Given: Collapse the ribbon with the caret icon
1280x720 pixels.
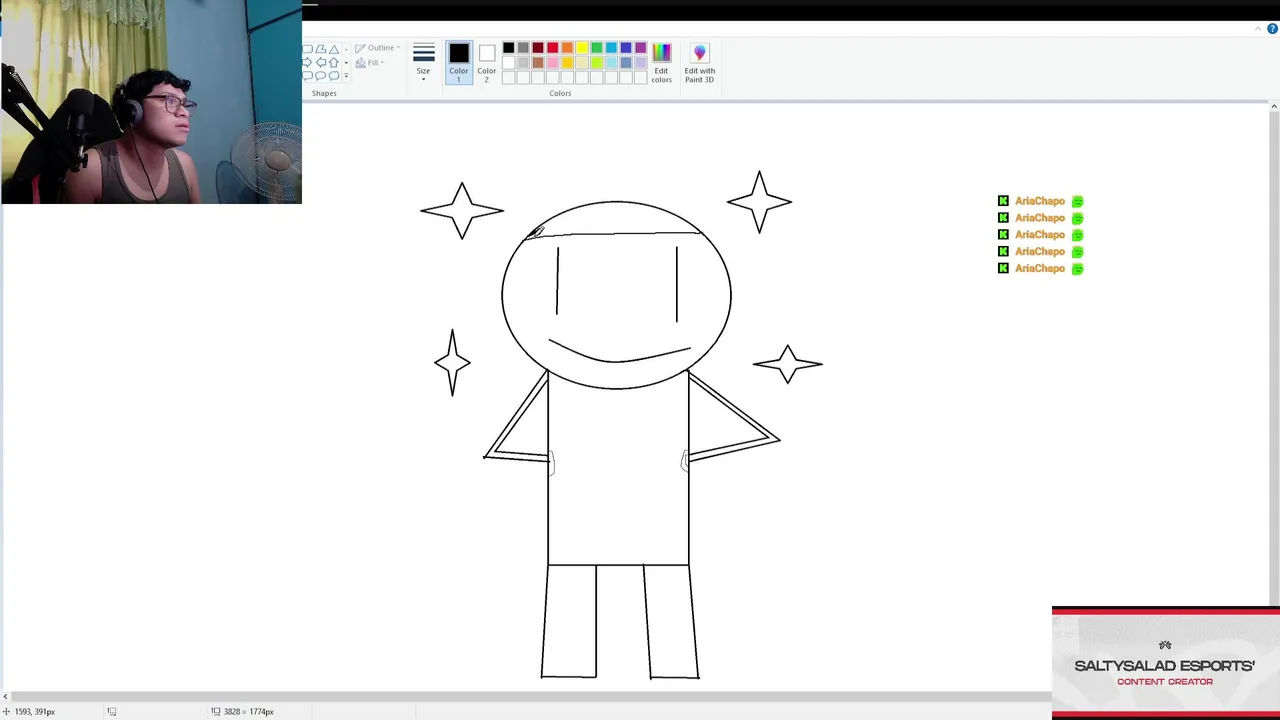Looking at the screenshot, I should [1258, 29].
